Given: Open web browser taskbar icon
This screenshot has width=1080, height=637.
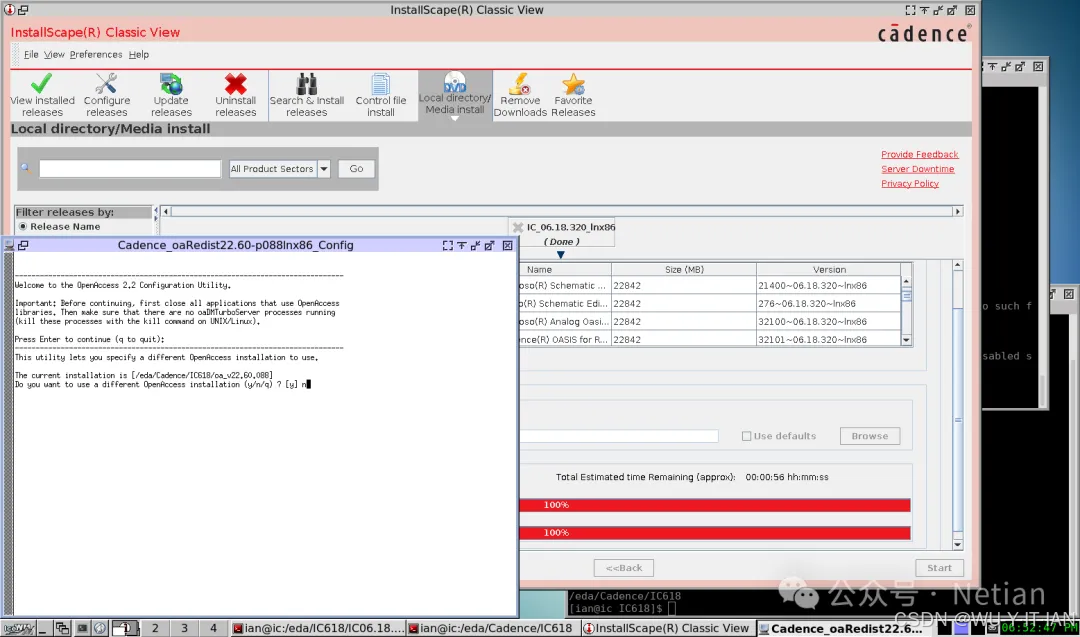Looking at the screenshot, I should 100,628.
